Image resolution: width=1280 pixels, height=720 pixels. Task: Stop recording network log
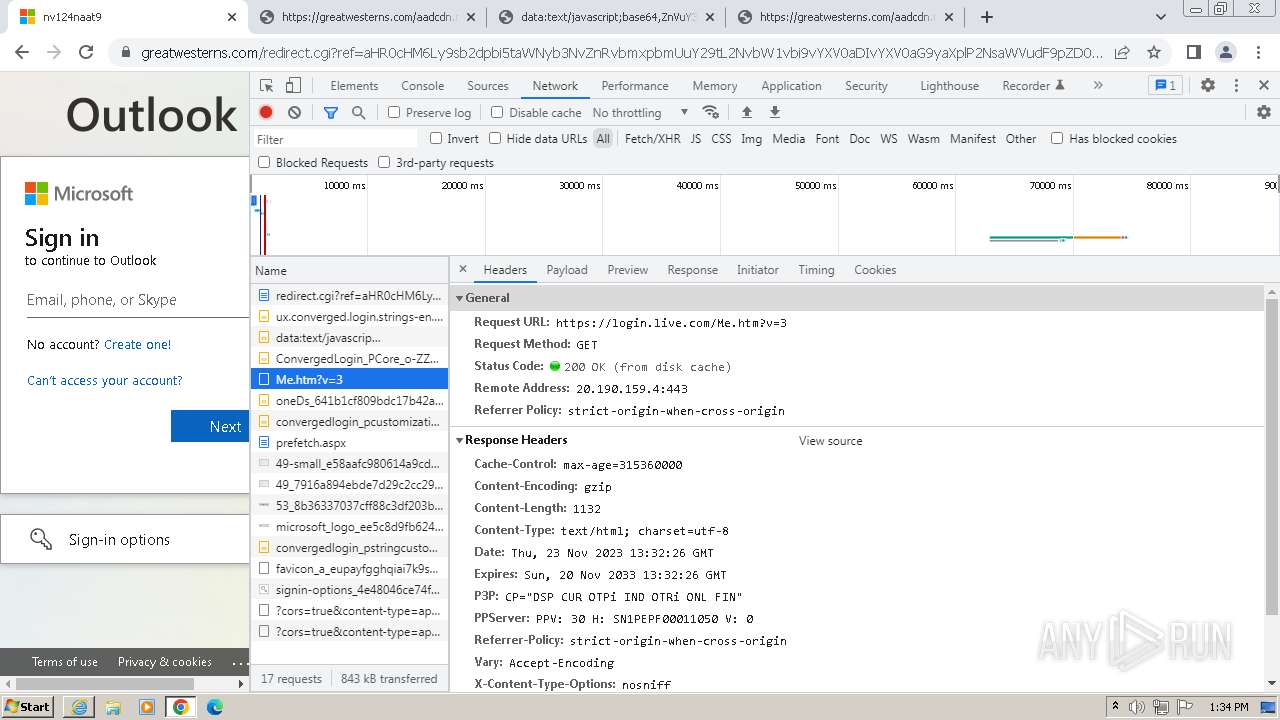(x=266, y=113)
